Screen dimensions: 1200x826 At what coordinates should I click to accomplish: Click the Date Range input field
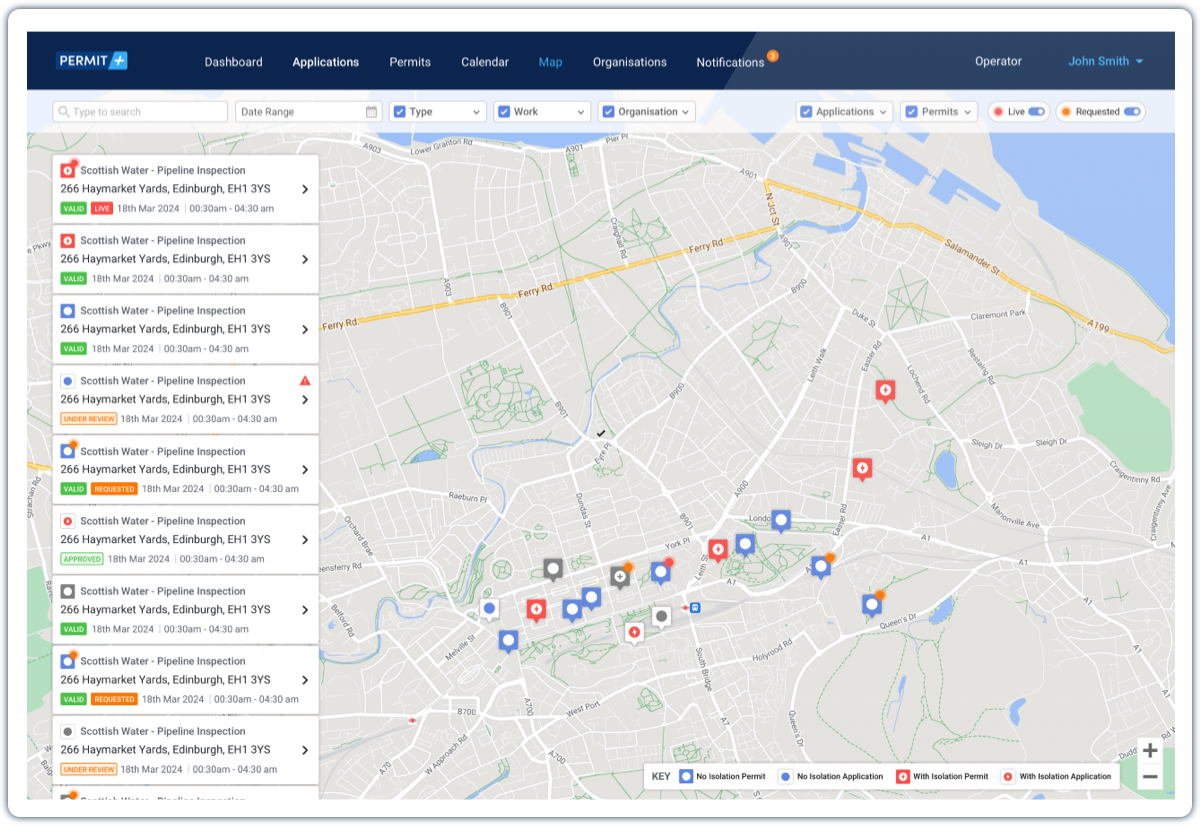coord(309,112)
